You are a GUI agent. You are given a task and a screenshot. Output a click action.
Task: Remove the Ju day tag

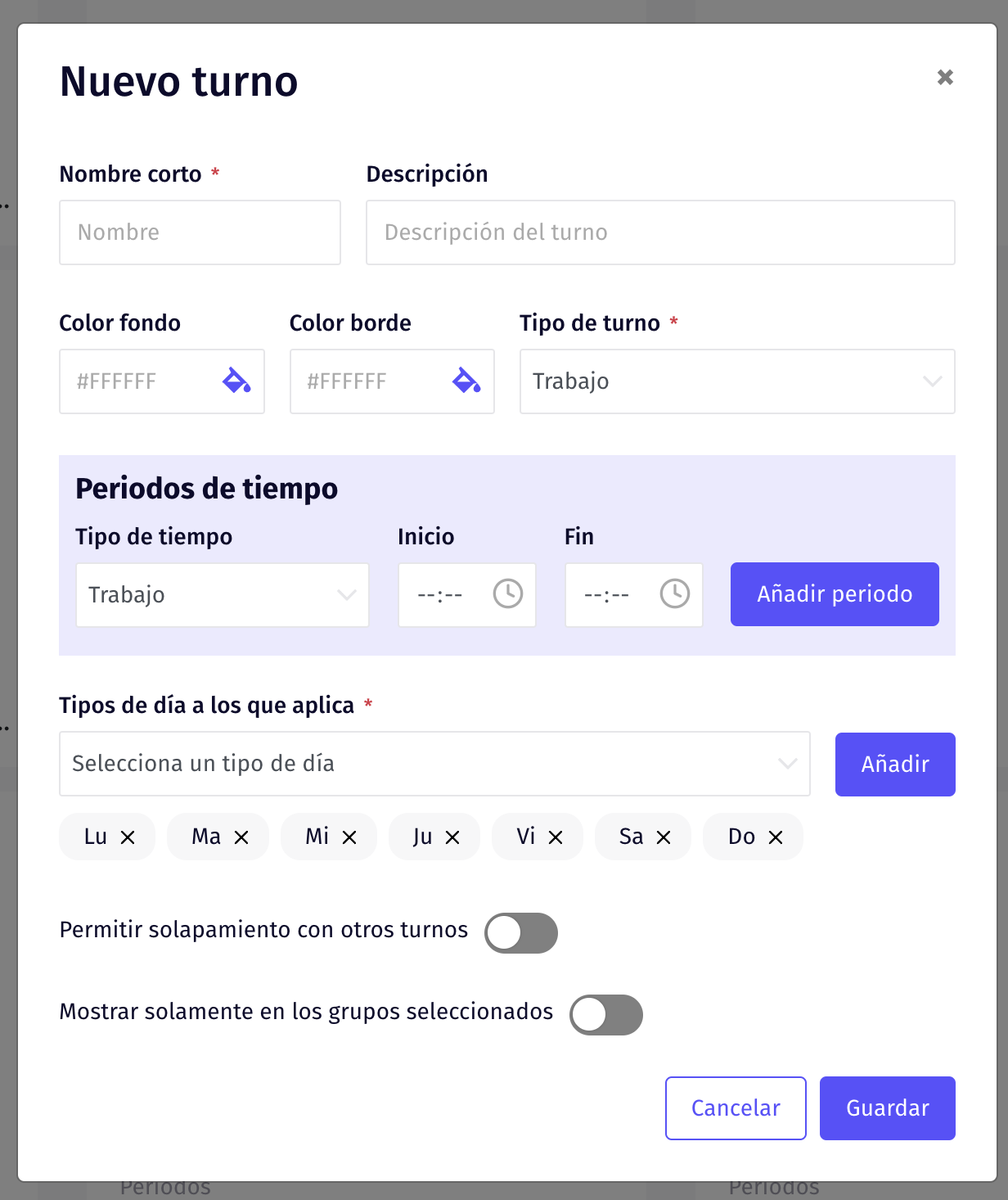(452, 837)
